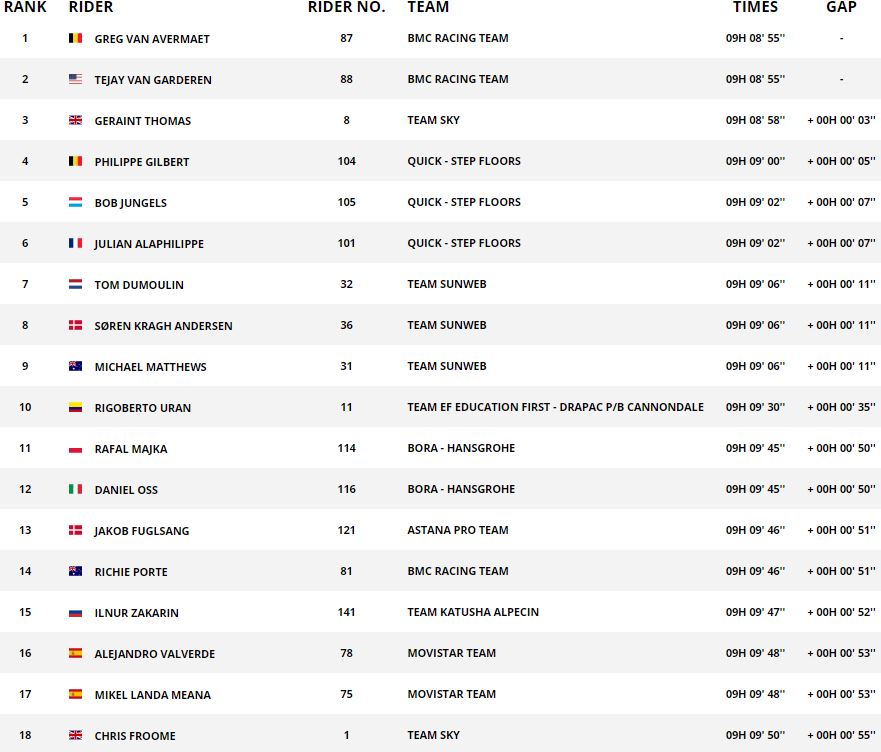Click the Colombian flag beside Rigoberto Uran
The width and height of the screenshot is (881, 752).
[75, 407]
